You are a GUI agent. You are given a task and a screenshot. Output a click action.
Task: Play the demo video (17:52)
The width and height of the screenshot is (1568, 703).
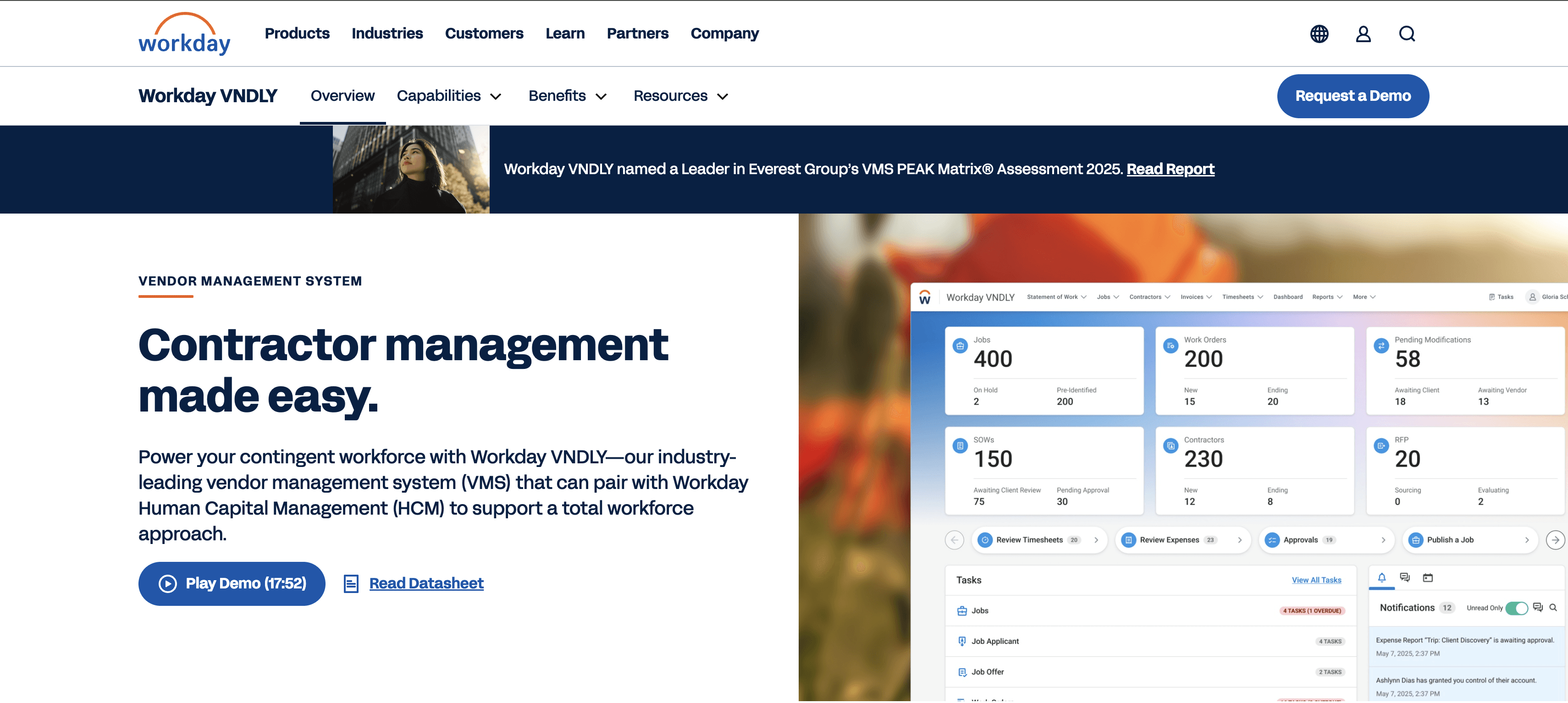click(x=232, y=584)
